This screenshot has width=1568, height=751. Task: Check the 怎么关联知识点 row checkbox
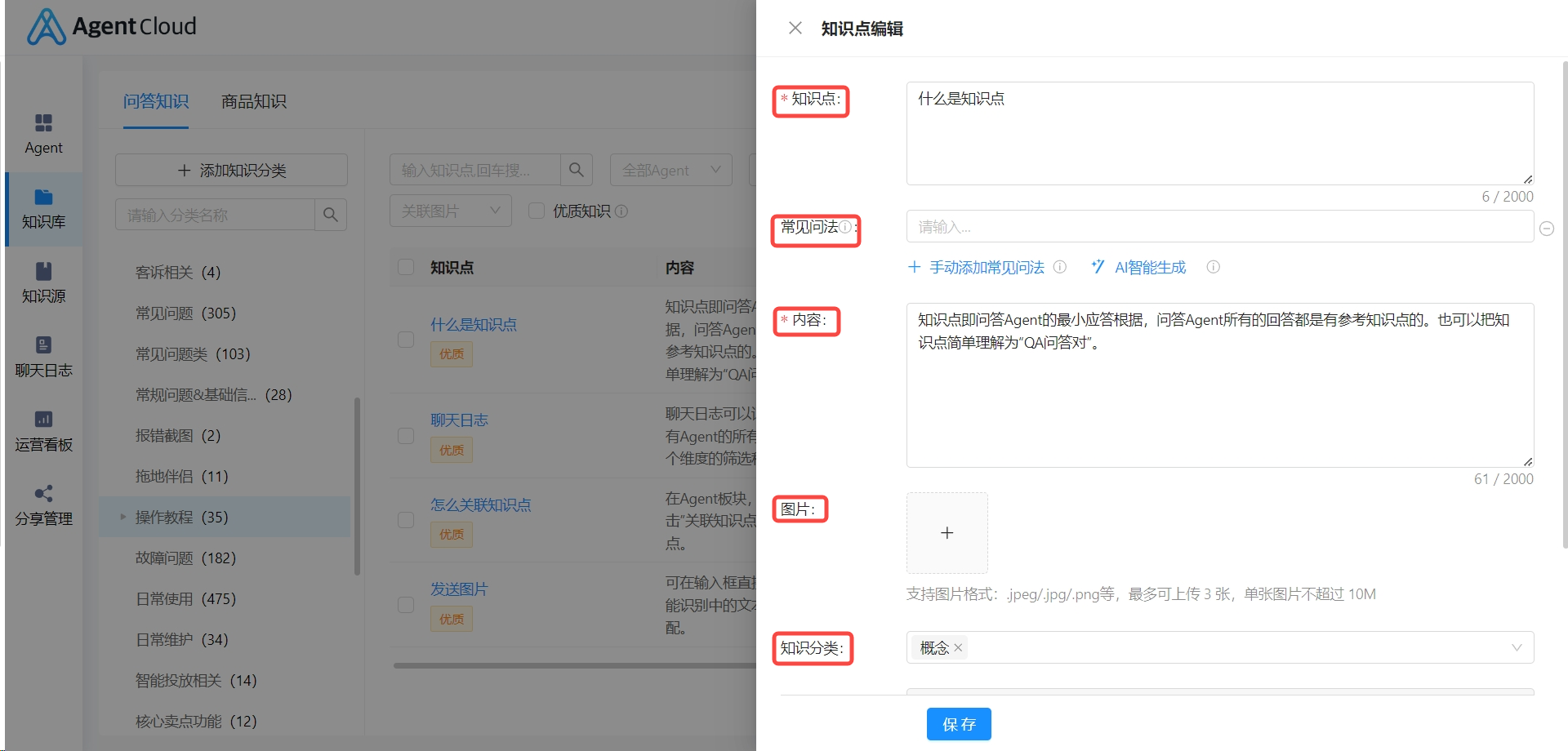pyautogui.click(x=405, y=520)
